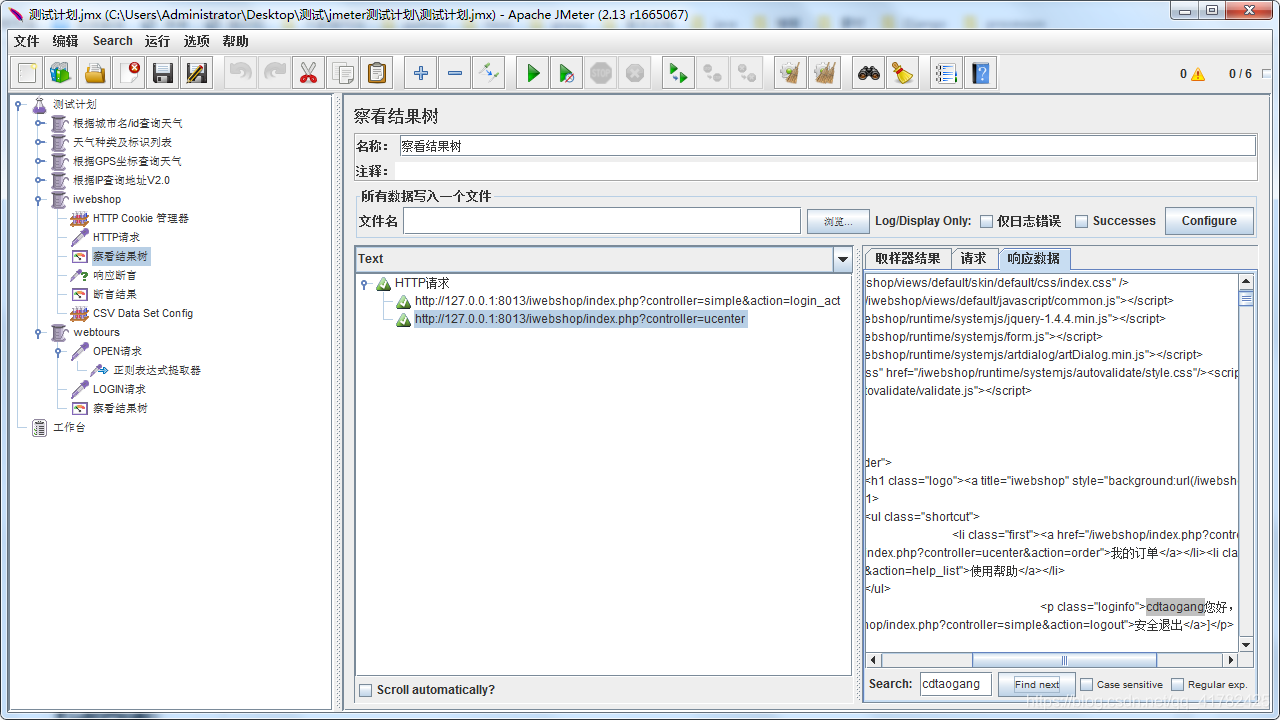The width and height of the screenshot is (1280, 720).
Task: Toggle the Successes checkbox
Action: (1081, 221)
